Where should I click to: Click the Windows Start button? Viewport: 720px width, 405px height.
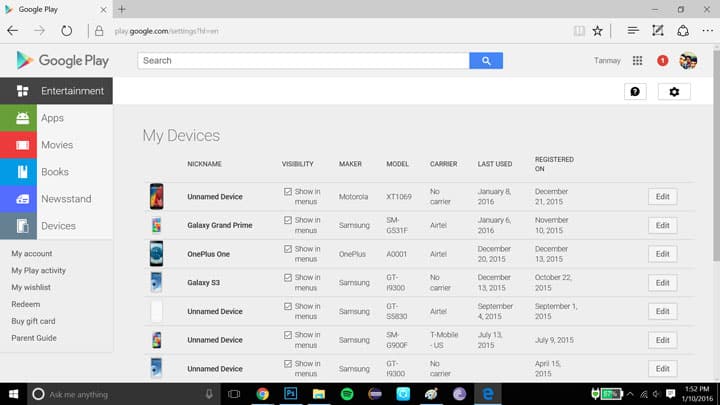13,394
